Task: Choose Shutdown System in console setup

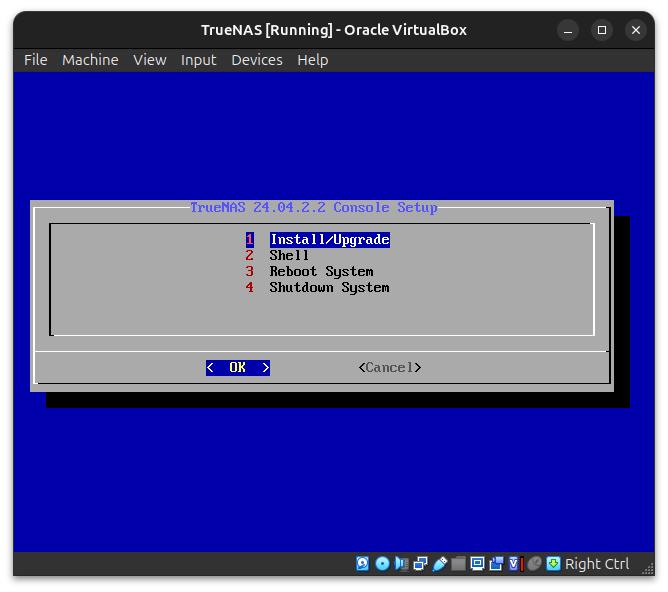Action: point(329,288)
